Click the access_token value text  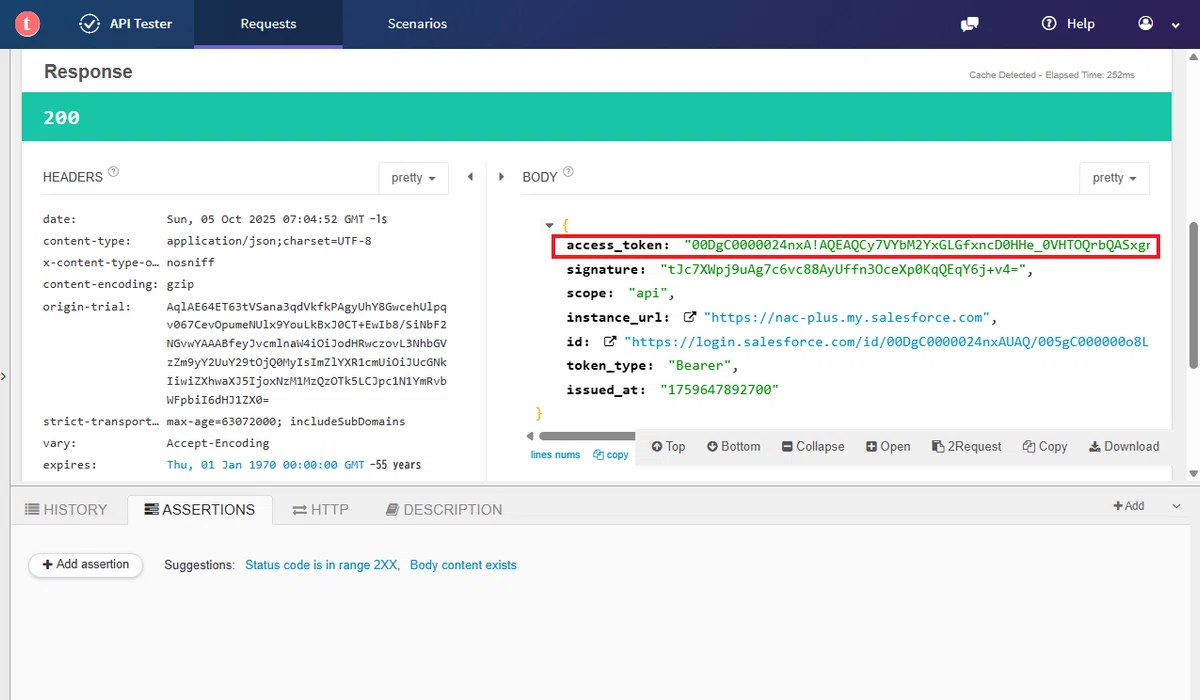(918, 246)
